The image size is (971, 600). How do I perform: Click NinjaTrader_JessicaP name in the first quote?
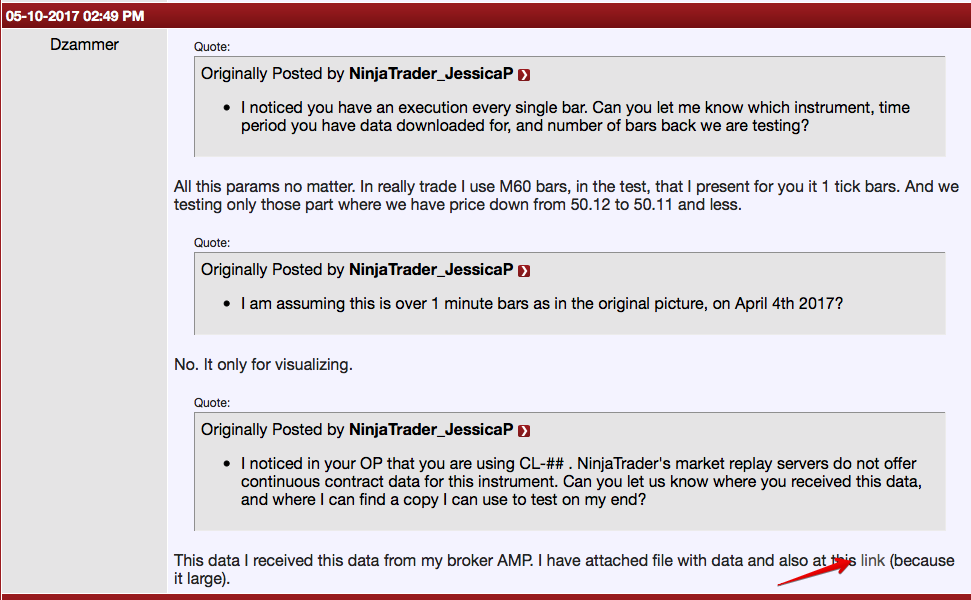[x=431, y=74]
